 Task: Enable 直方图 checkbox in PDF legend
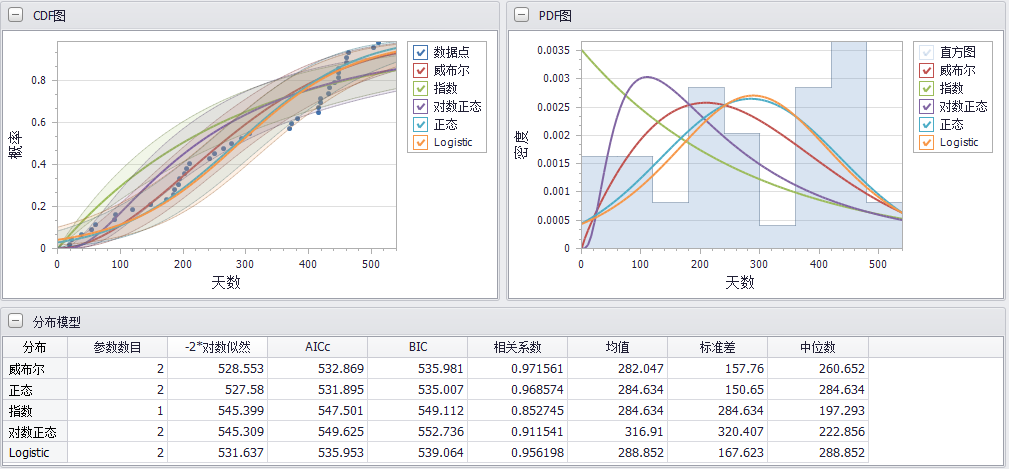pyautogui.click(x=927, y=53)
